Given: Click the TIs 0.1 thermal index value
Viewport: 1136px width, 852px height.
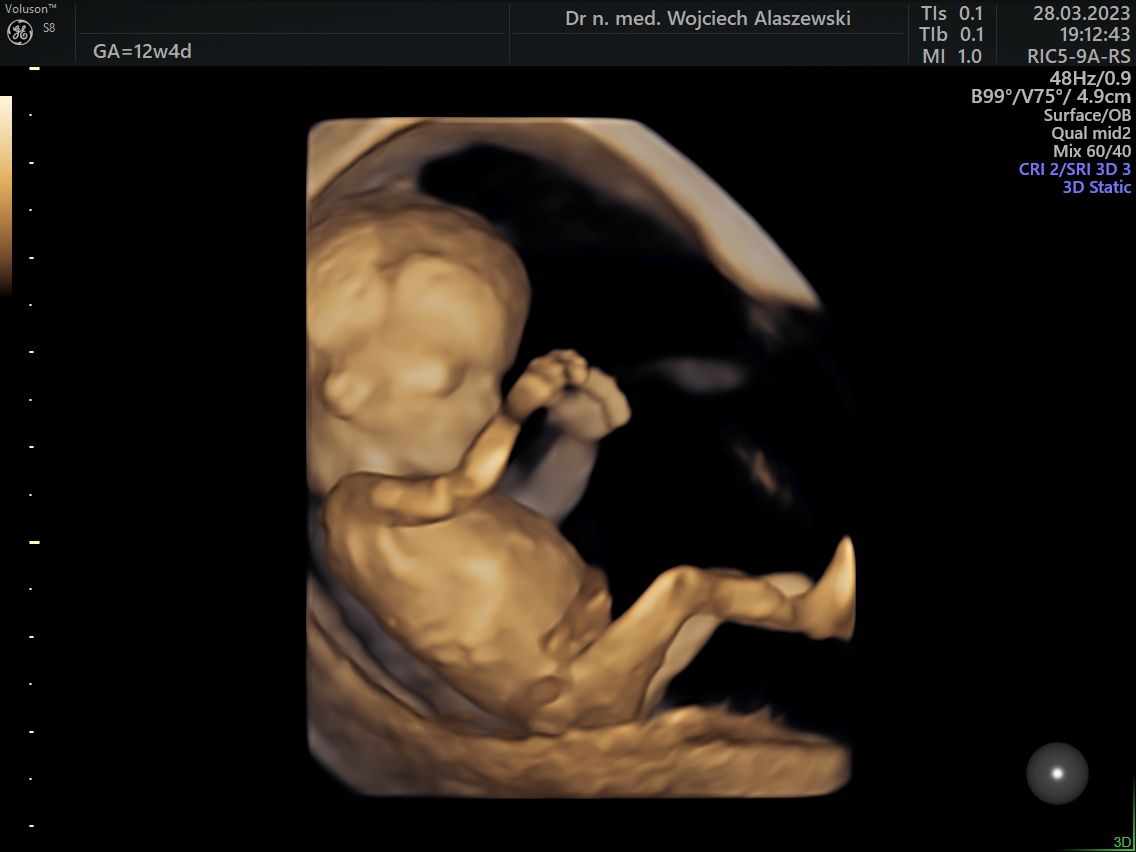Looking at the screenshot, I should point(952,14).
